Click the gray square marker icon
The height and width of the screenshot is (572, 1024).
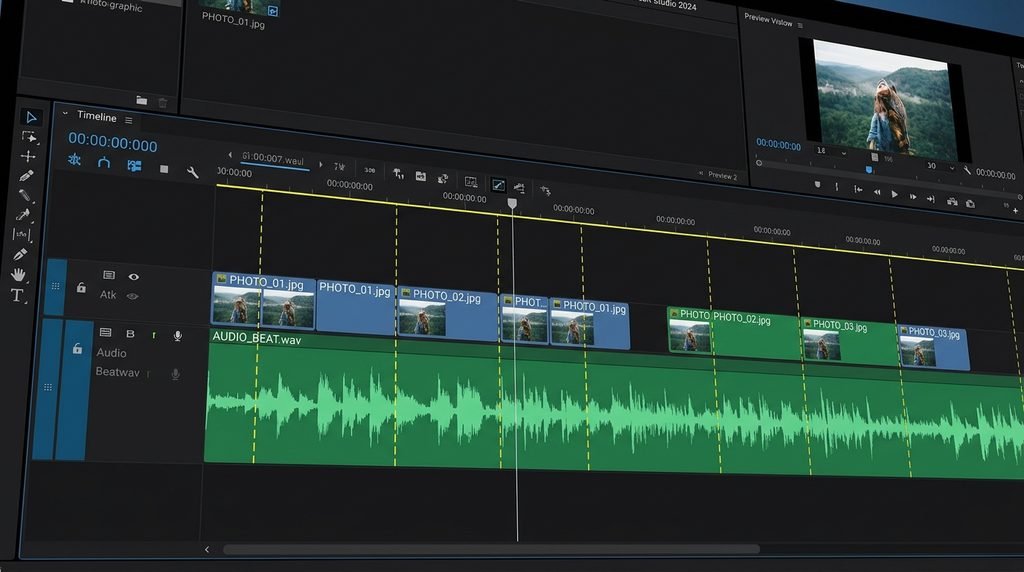pyautogui.click(x=164, y=169)
